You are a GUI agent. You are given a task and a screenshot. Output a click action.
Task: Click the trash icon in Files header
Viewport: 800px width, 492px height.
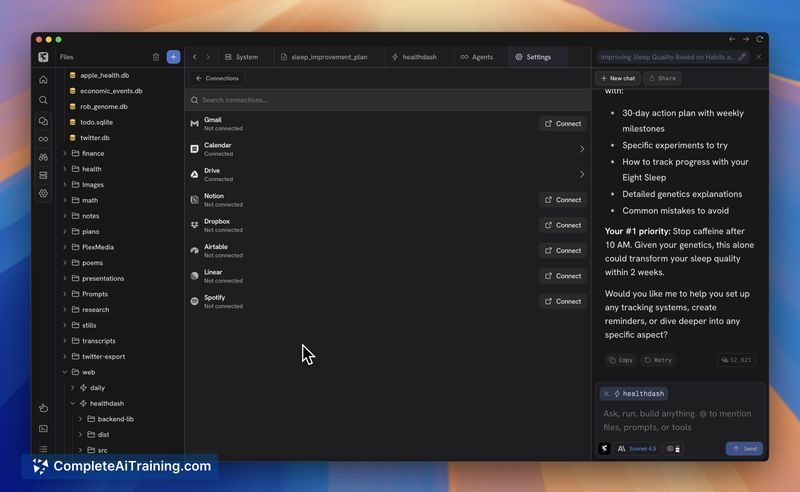point(156,57)
